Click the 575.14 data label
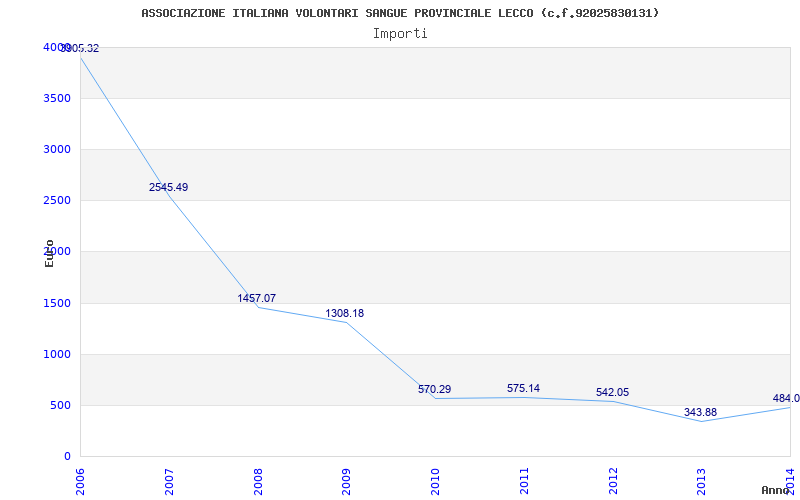Screen dimensions: 800x500 523,389
